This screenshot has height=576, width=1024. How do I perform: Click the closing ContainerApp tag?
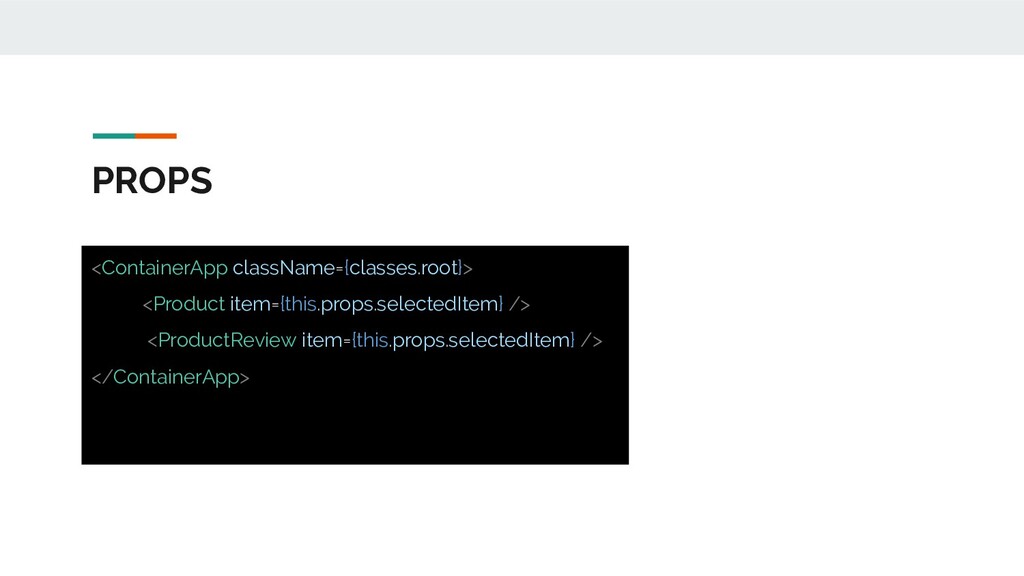pos(170,377)
